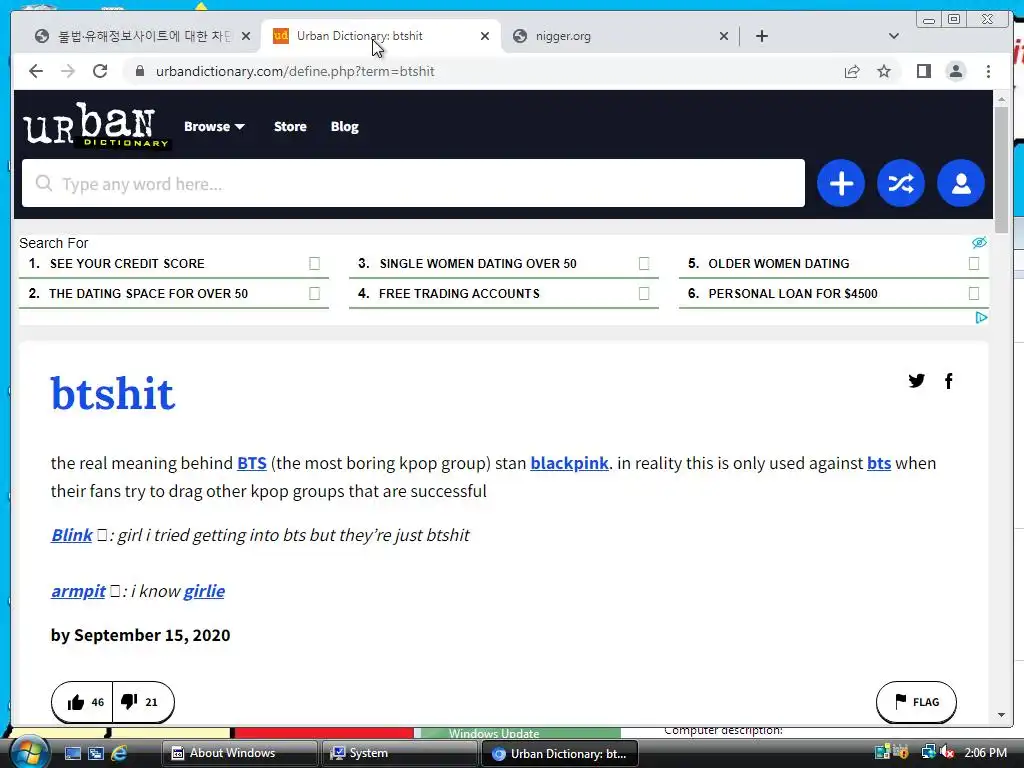Click the page vertical scrollbar thumb
The height and width of the screenshot is (768, 1024).
(x=1001, y=169)
